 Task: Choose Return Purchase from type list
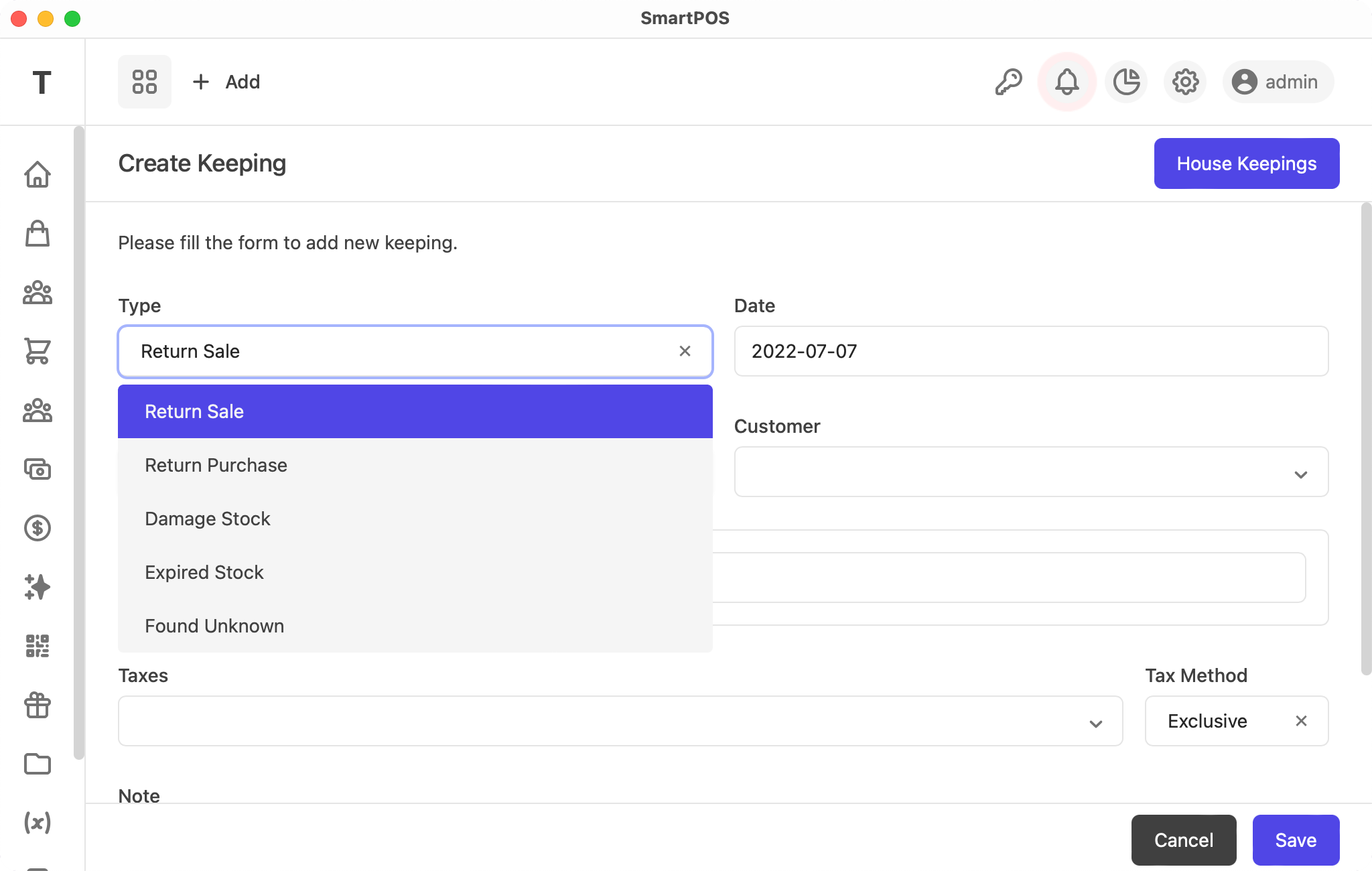click(x=216, y=465)
